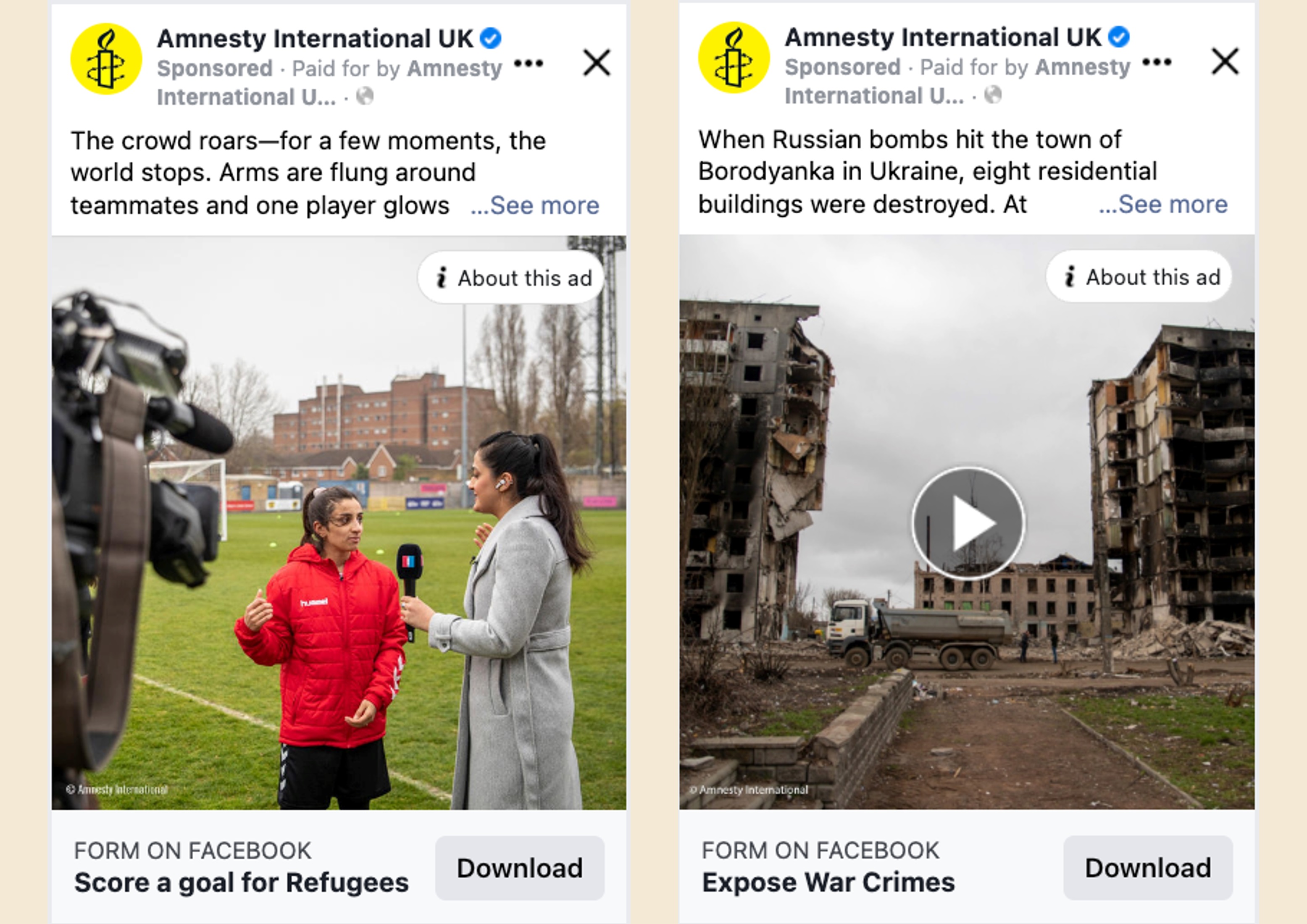Dismiss the left ad with X icon
1307x924 pixels.
click(597, 62)
